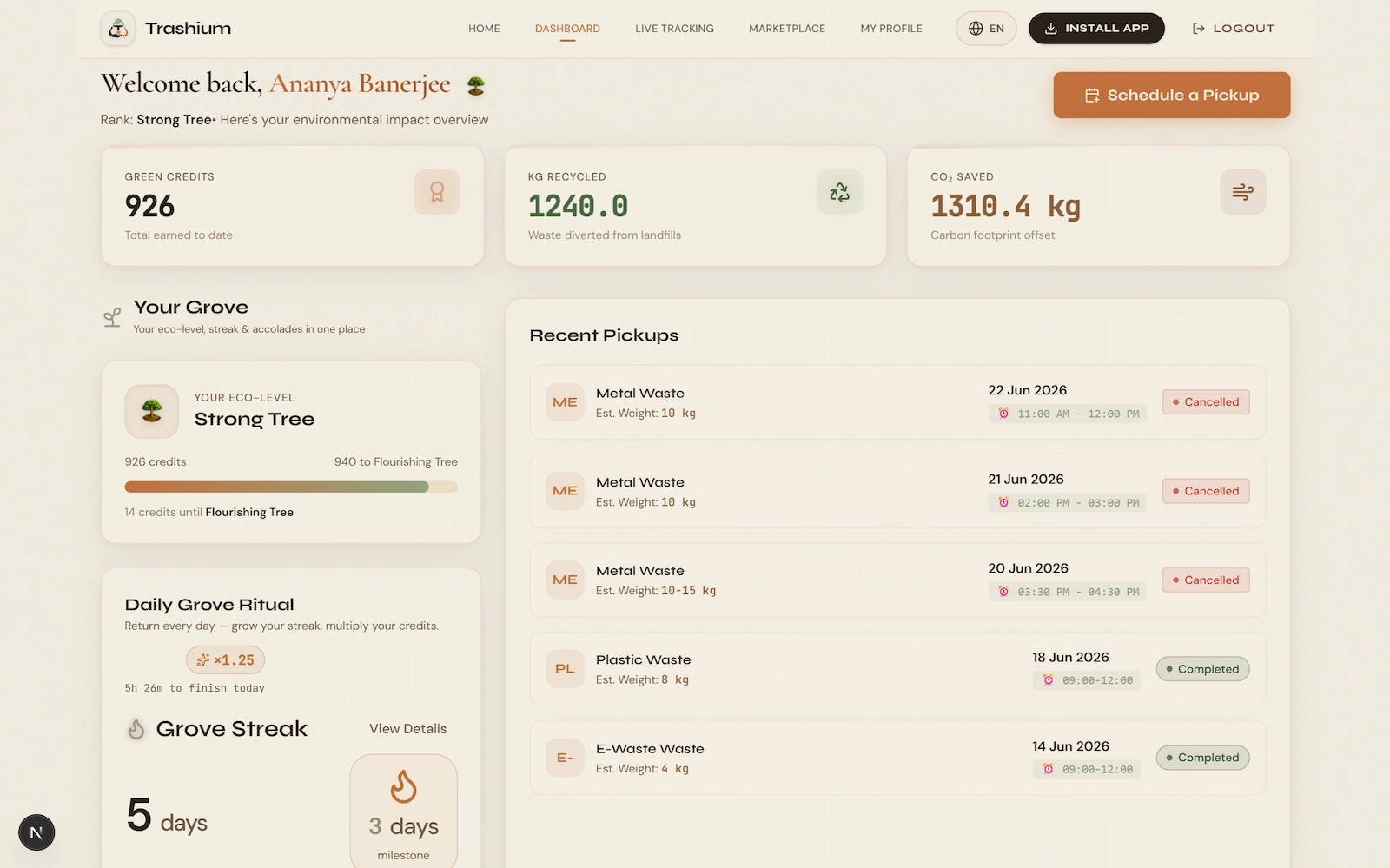
Task: Go to the Home nav item
Action: (x=484, y=29)
